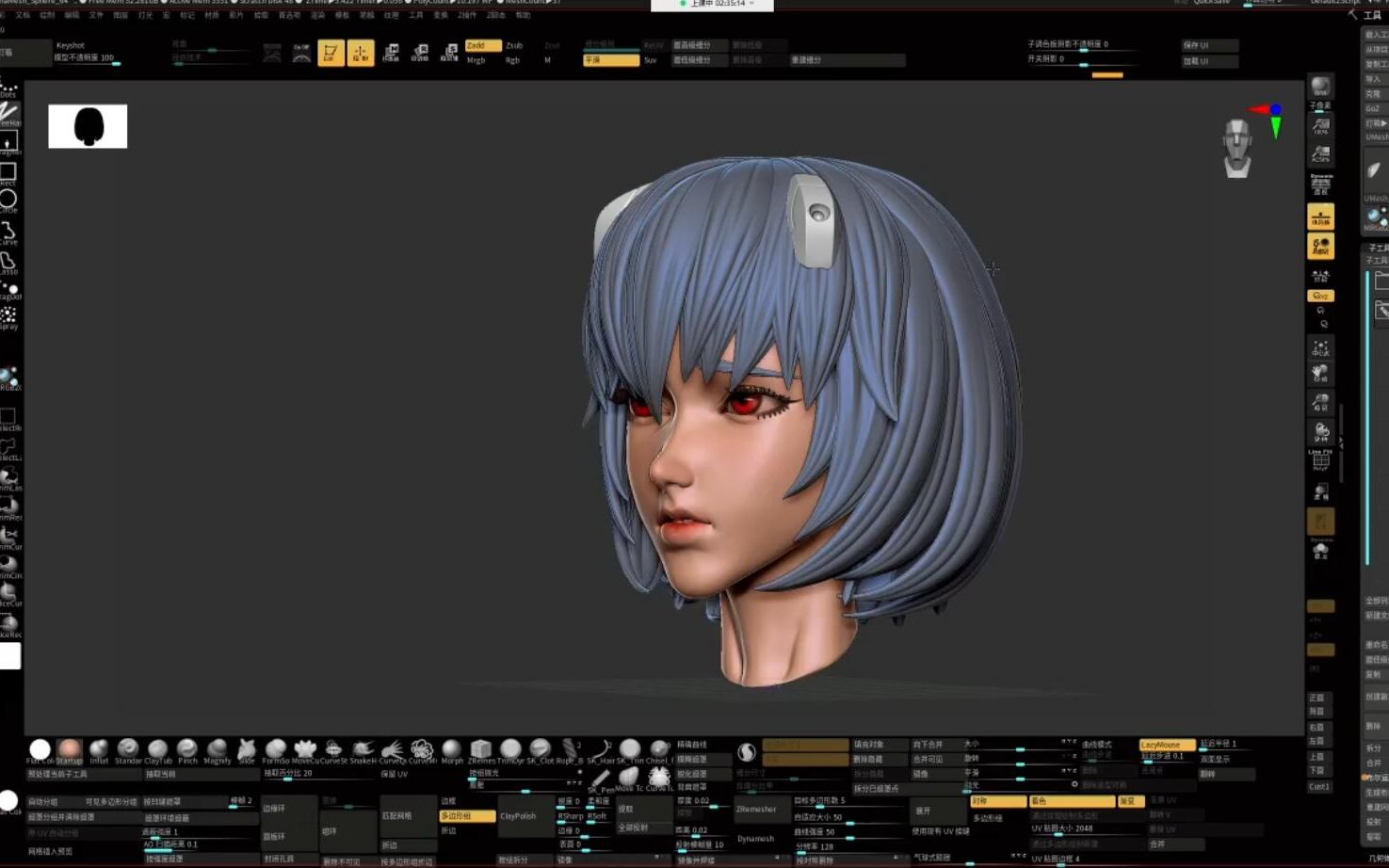Select the Rect stroke icon
Image resolution: width=1389 pixels, height=868 pixels.
point(8,174)
